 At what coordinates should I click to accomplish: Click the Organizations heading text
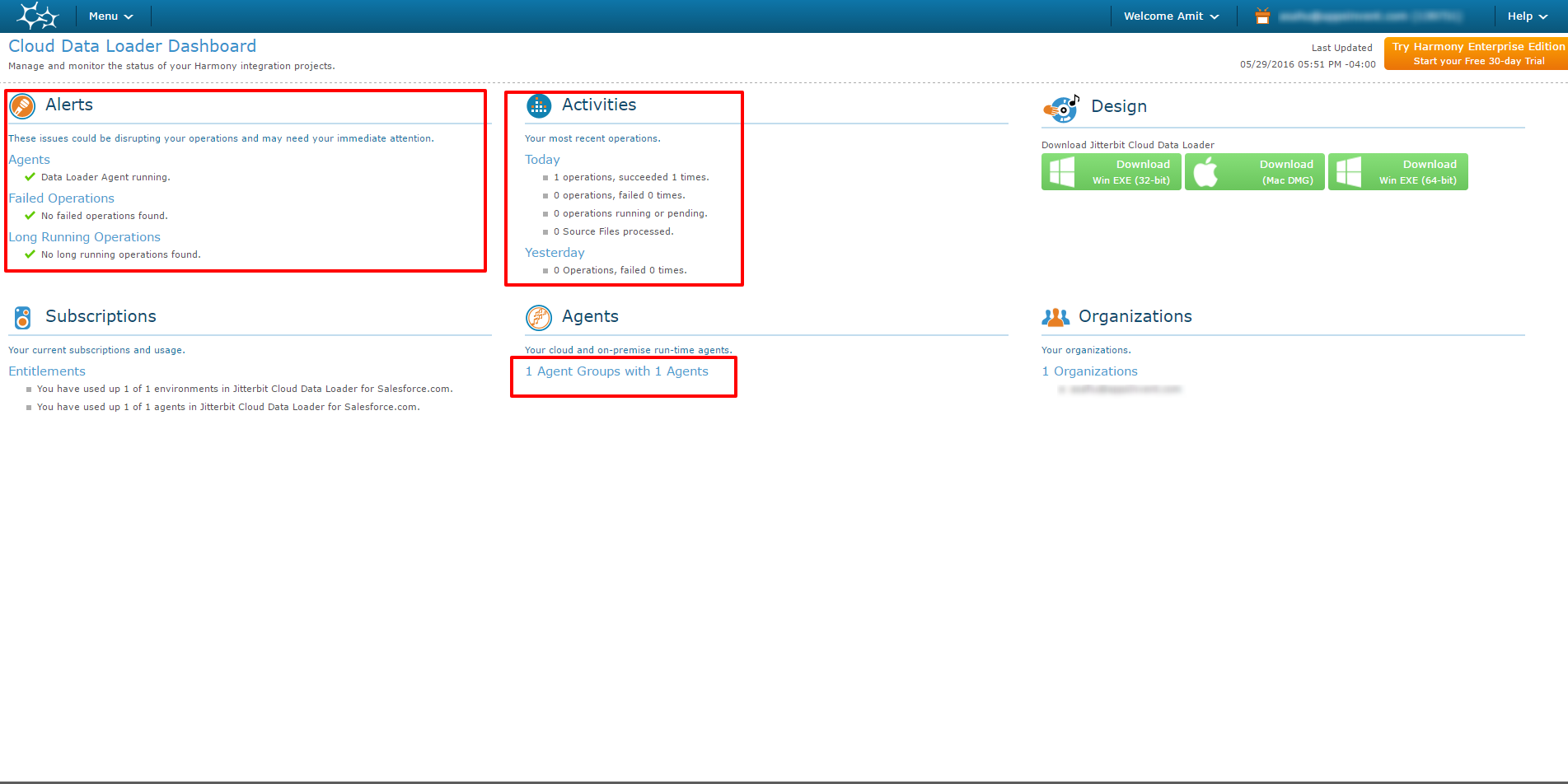point(1135,316)
